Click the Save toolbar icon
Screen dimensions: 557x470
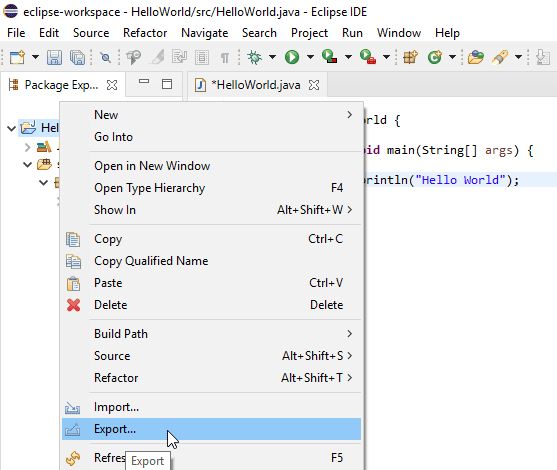54,57
